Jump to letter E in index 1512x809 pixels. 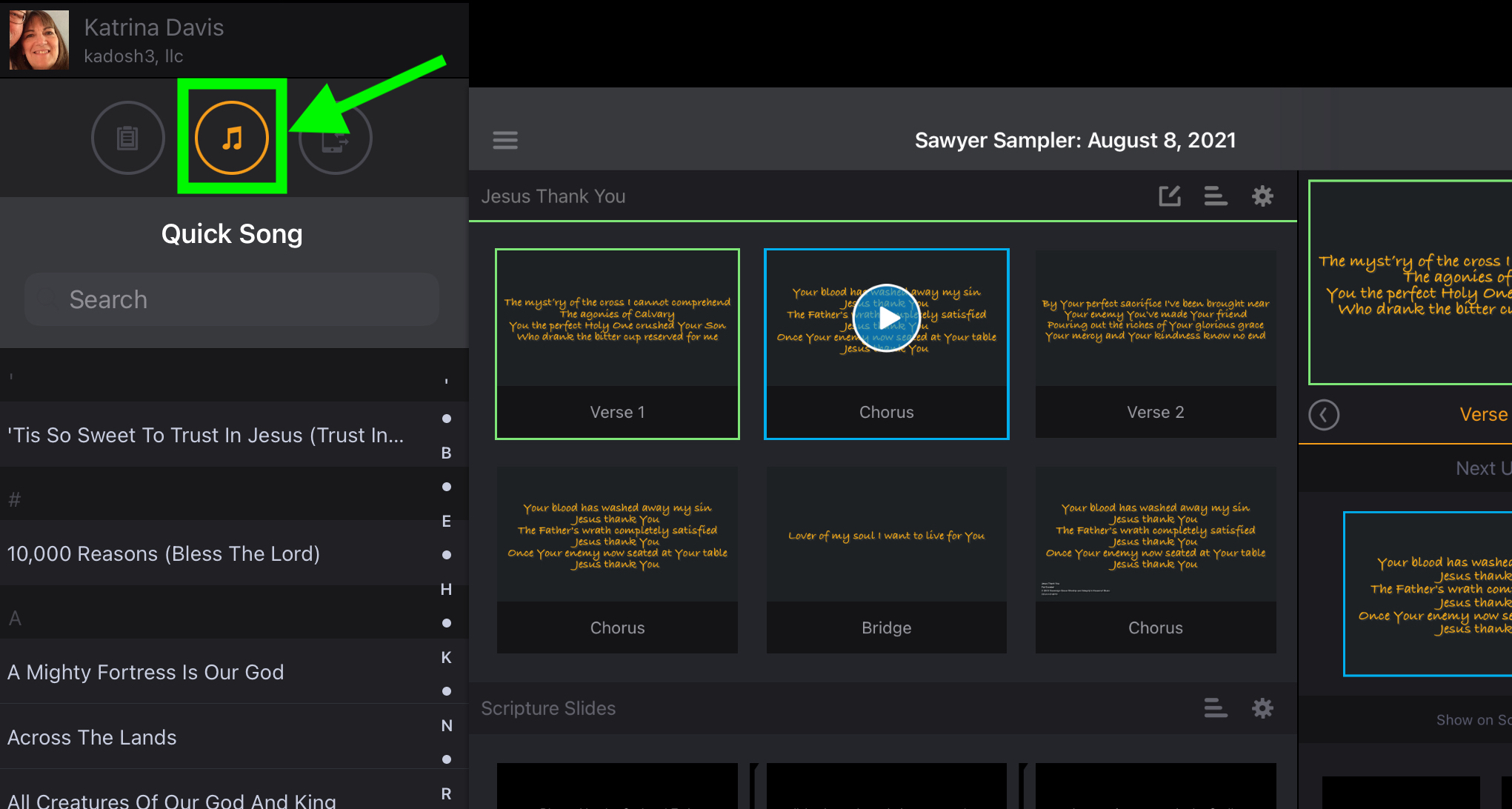(x=446, y=521)
